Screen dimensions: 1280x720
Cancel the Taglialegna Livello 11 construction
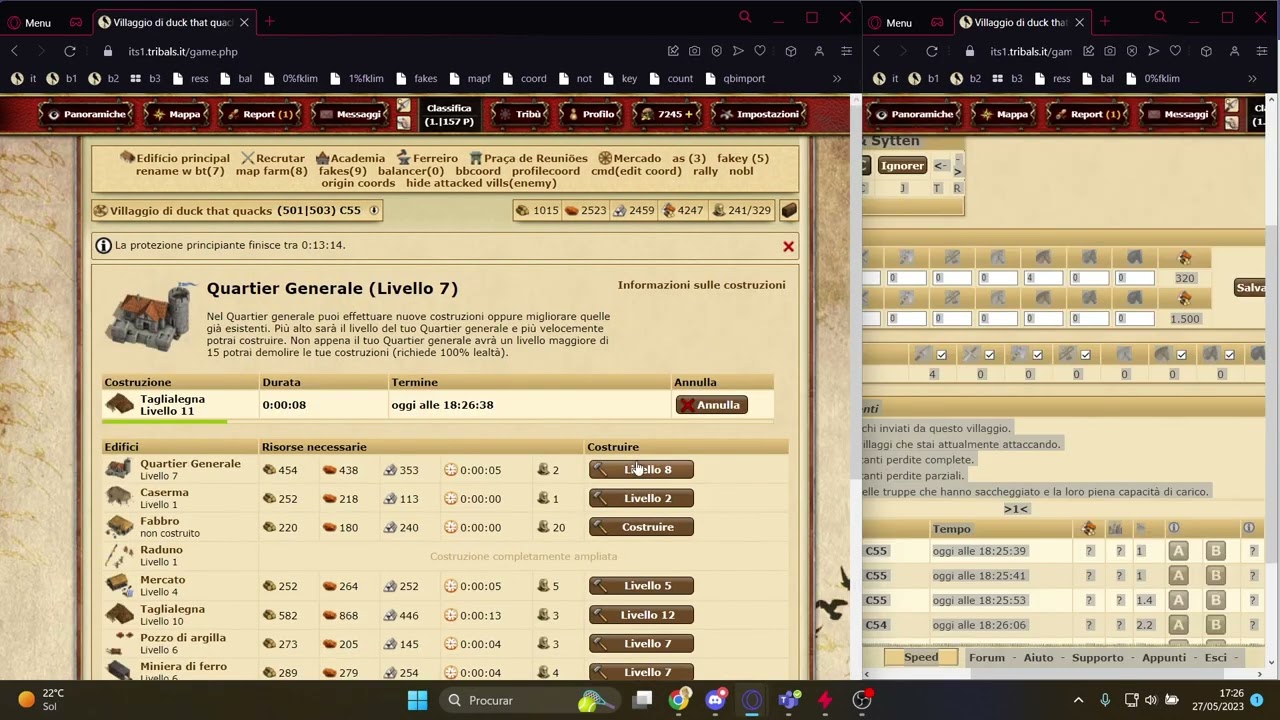pos(711,405)
